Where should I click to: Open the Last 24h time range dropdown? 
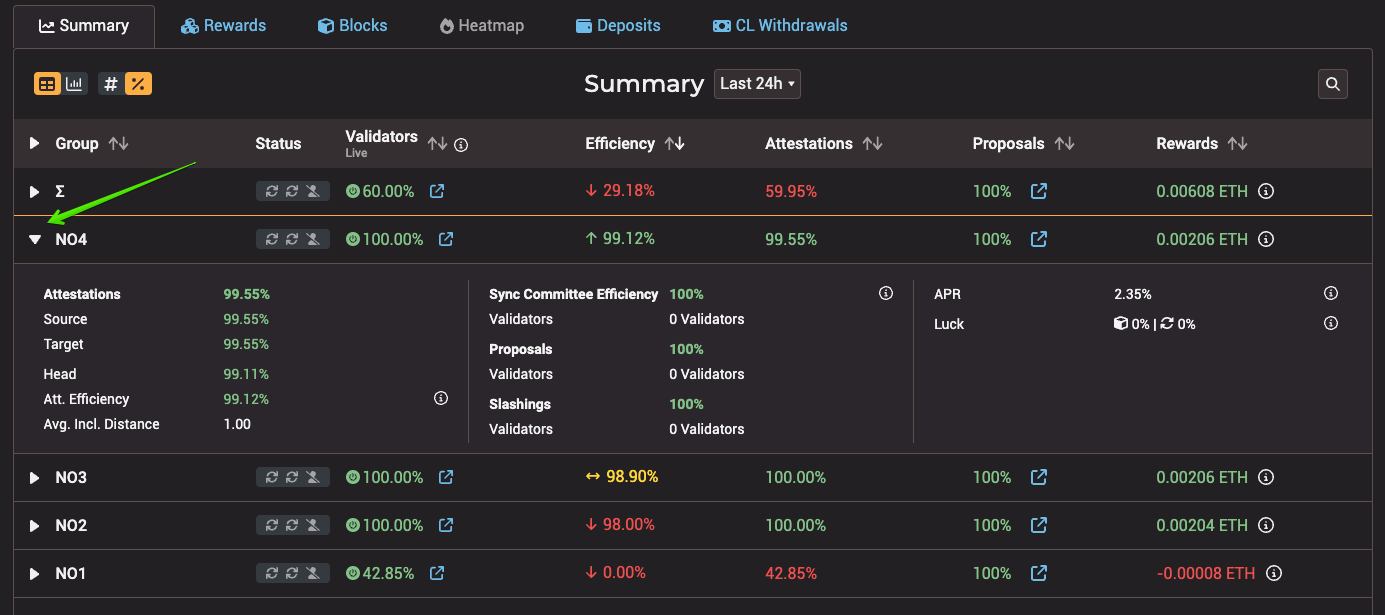coord(757,84)
